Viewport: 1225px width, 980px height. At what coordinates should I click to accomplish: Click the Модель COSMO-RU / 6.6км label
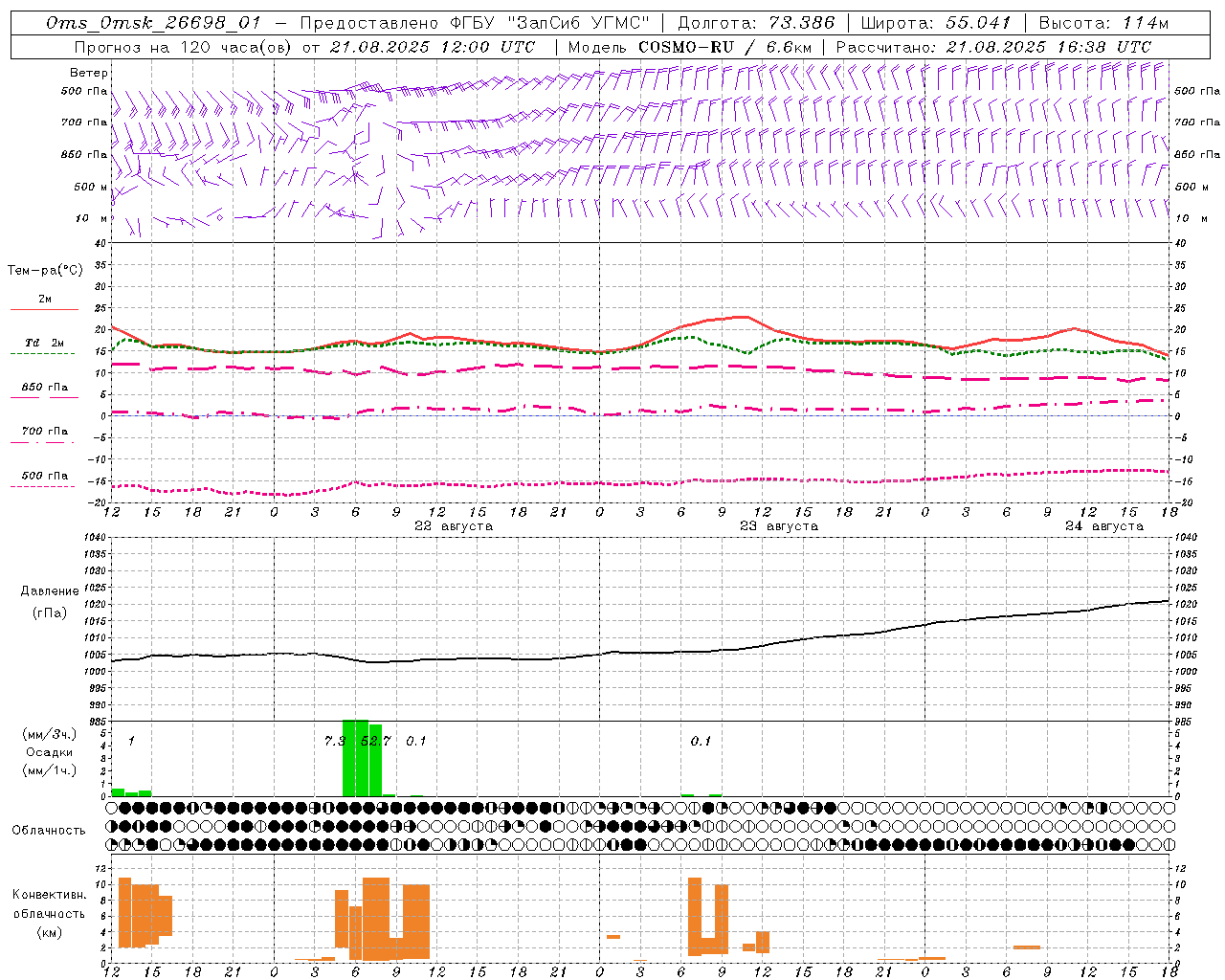[690, 47]
